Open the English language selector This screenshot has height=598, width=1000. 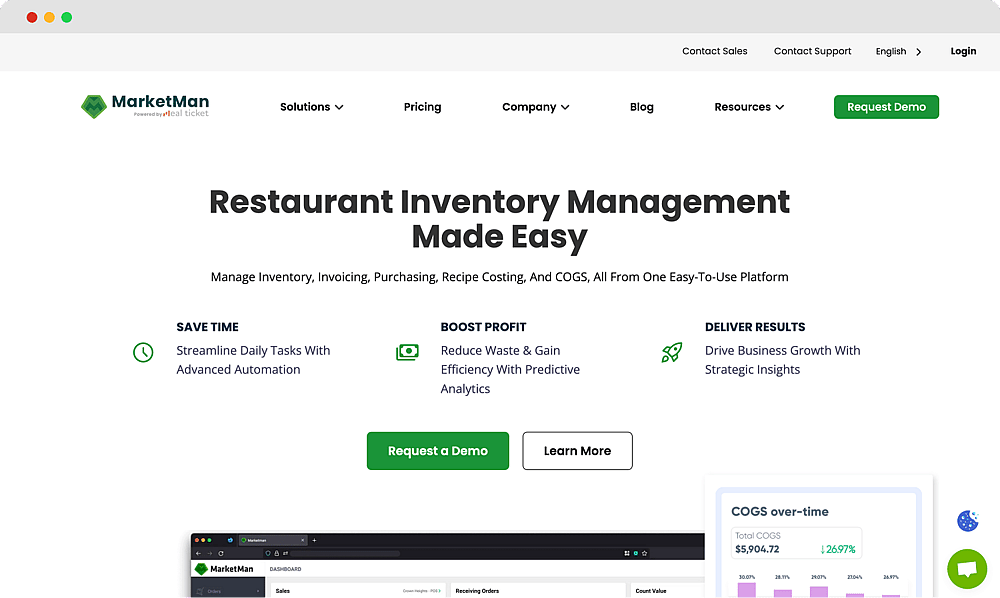point(898,52)
